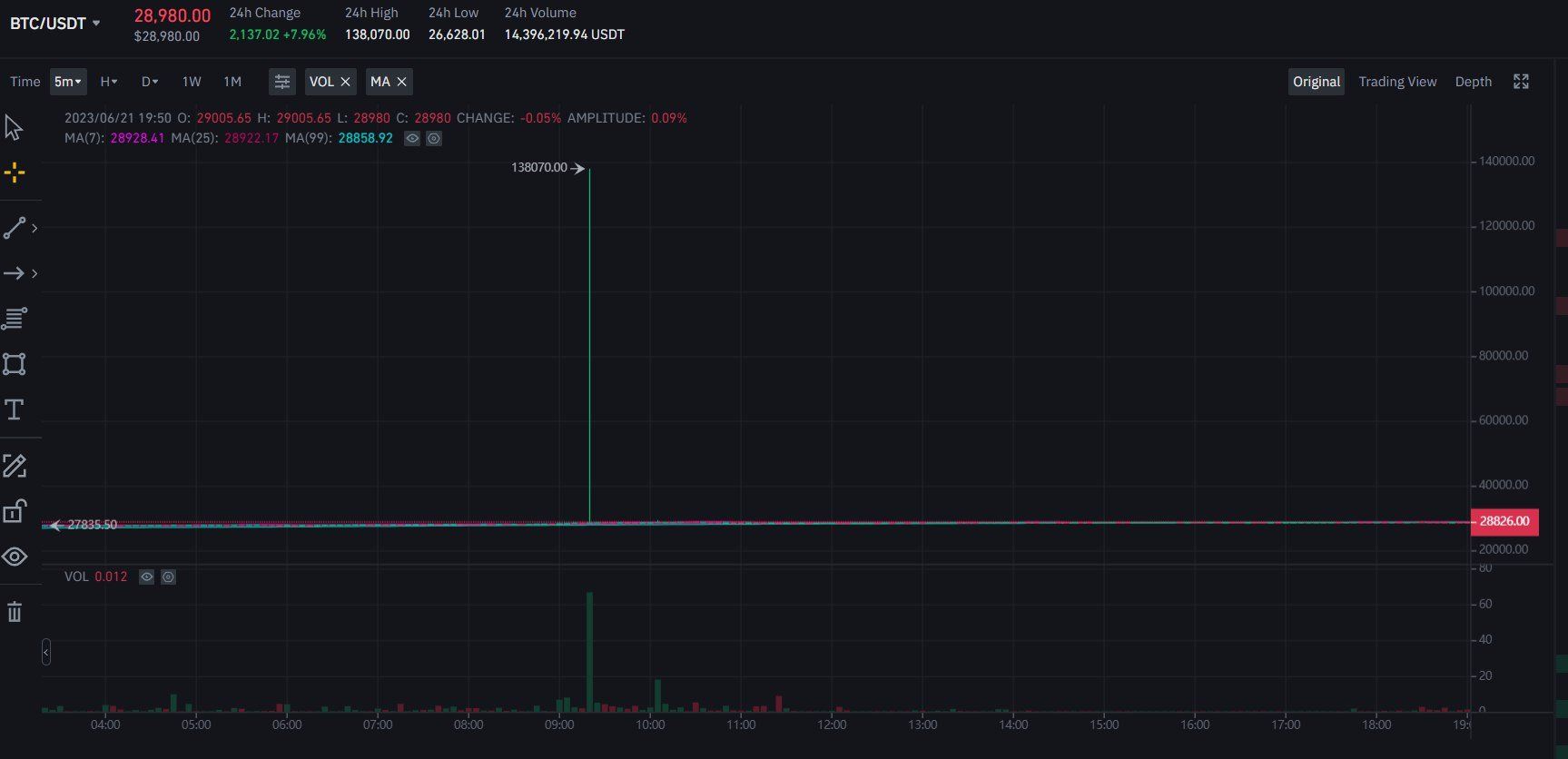
Task: Click the AMPLITUDE 0.09% readout
Action: (x=627, y=118)
